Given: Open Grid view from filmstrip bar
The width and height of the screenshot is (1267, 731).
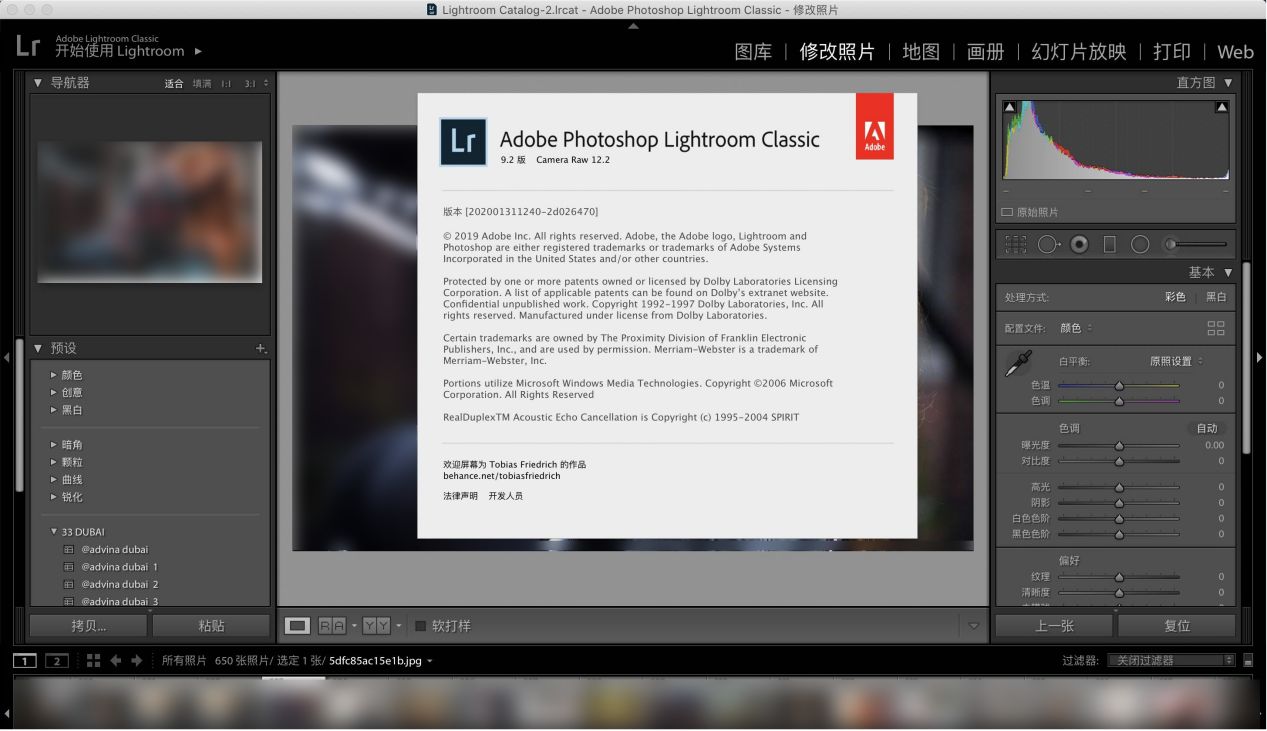Looking at the screenshot, I should (x=93, y=661).
